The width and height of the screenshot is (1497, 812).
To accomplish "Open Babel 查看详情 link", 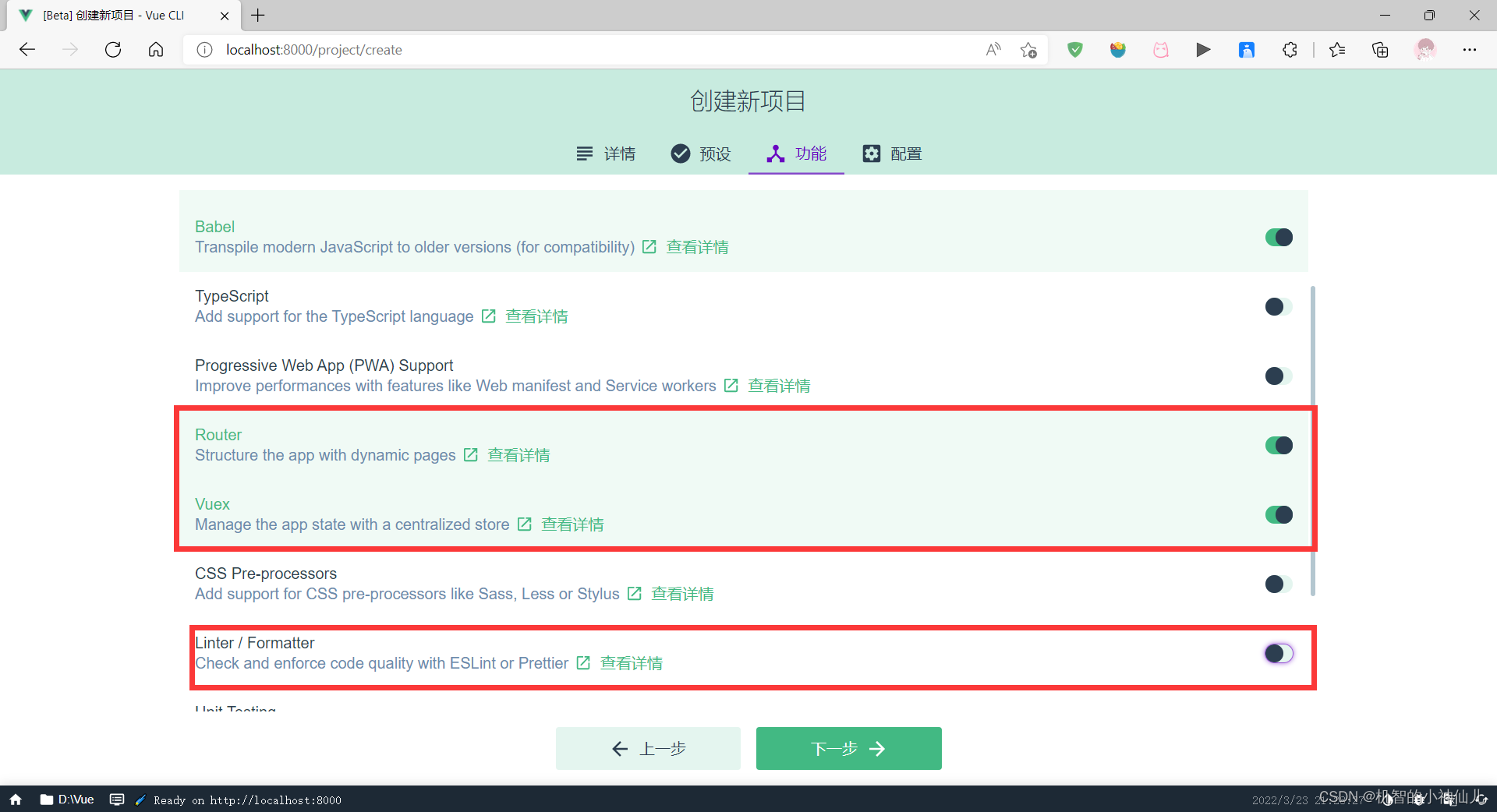I will click(x=697, y=247).
